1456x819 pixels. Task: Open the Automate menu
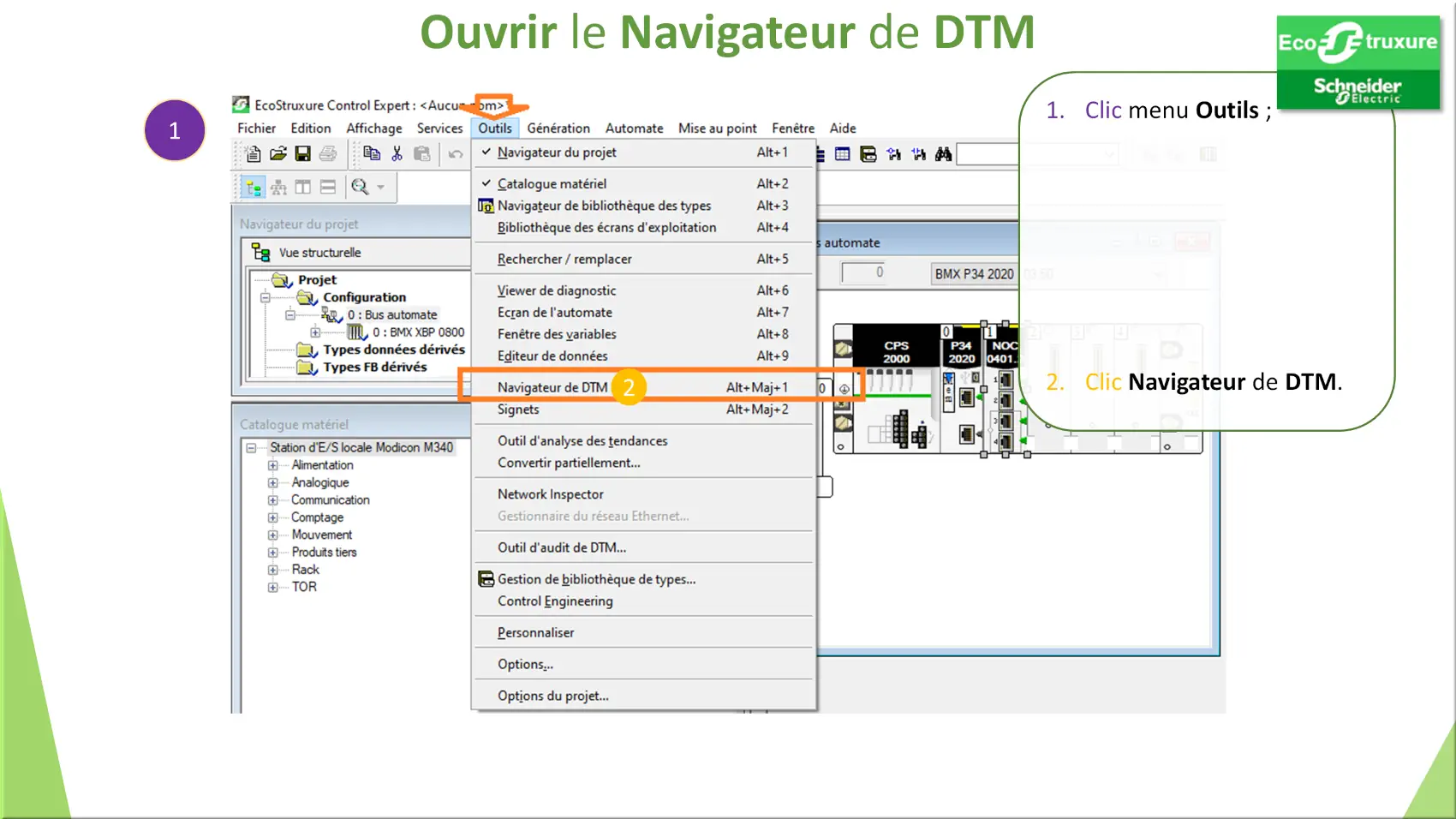point(635,129)
